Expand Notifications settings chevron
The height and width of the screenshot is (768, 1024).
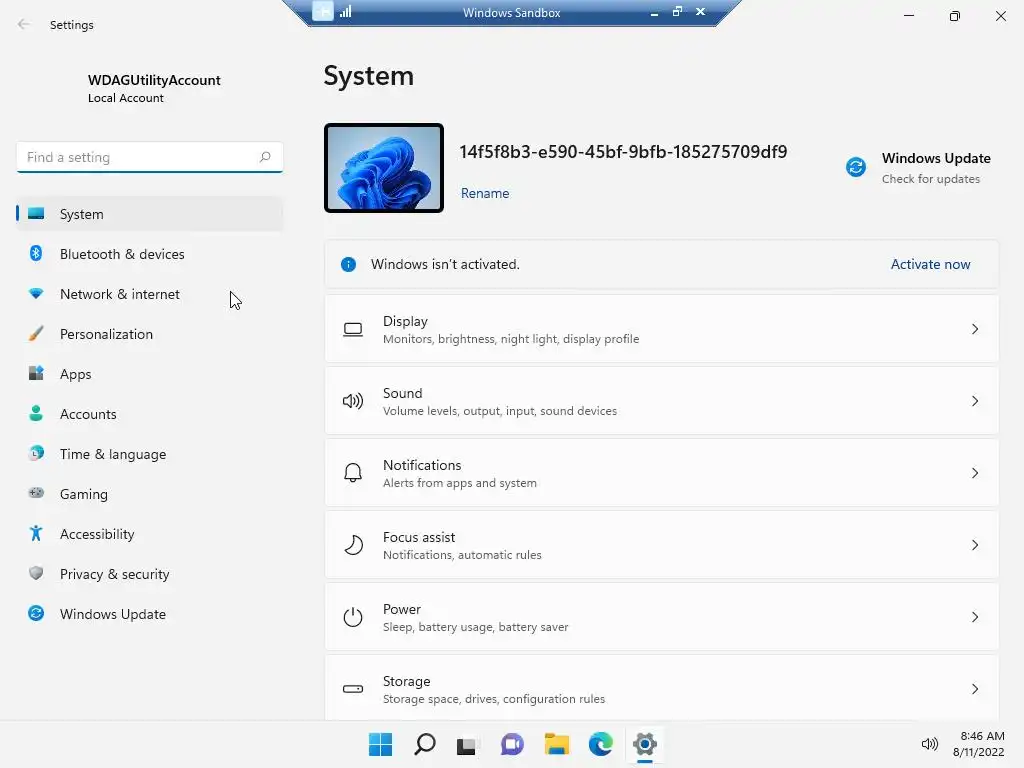click(x=974, y=473)
